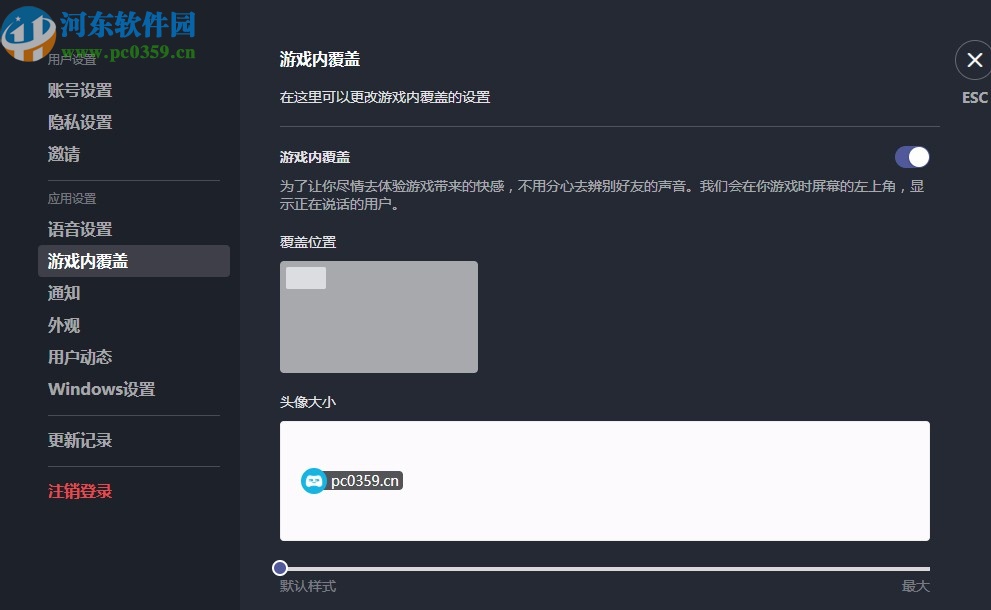Turn off the in-game overlay toggle
This screenshot has width=991, height=610.
(x=912, y=156)
